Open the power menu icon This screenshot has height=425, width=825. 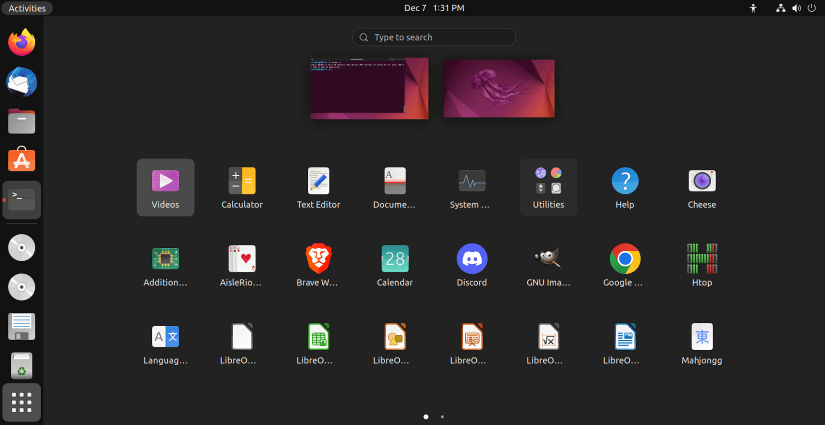tap(811, 8)
